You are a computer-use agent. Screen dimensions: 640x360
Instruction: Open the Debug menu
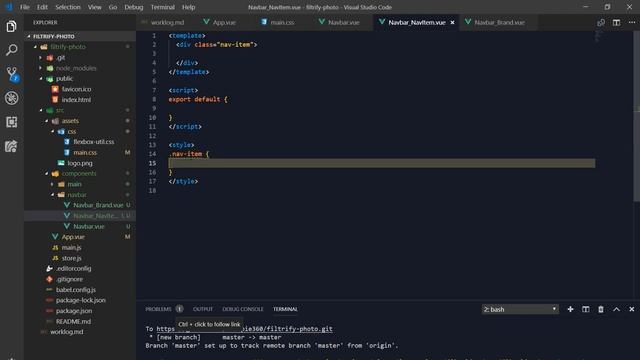pos(133,7)
